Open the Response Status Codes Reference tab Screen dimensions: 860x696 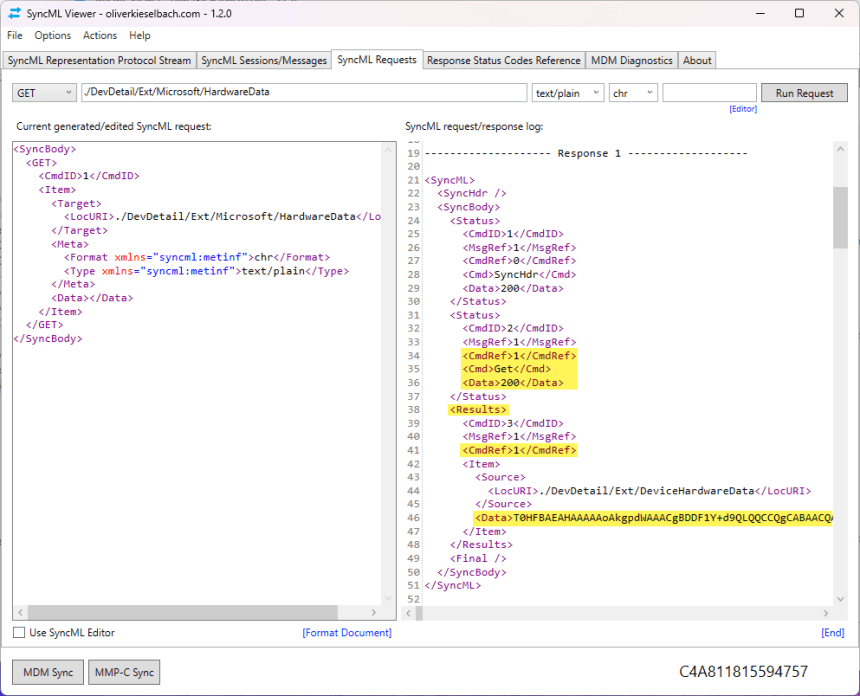point(504,60)
